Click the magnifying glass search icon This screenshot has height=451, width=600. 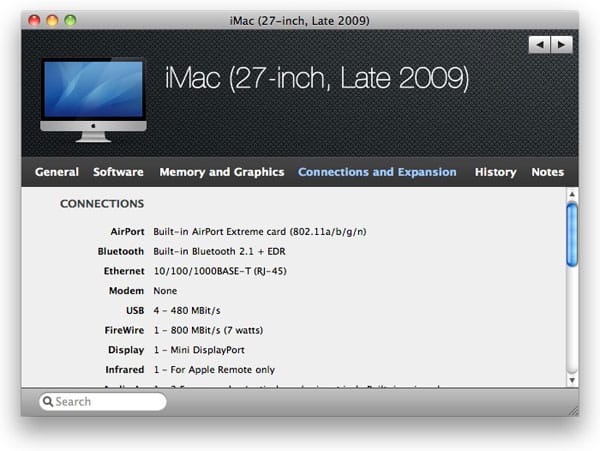point(47,402)
